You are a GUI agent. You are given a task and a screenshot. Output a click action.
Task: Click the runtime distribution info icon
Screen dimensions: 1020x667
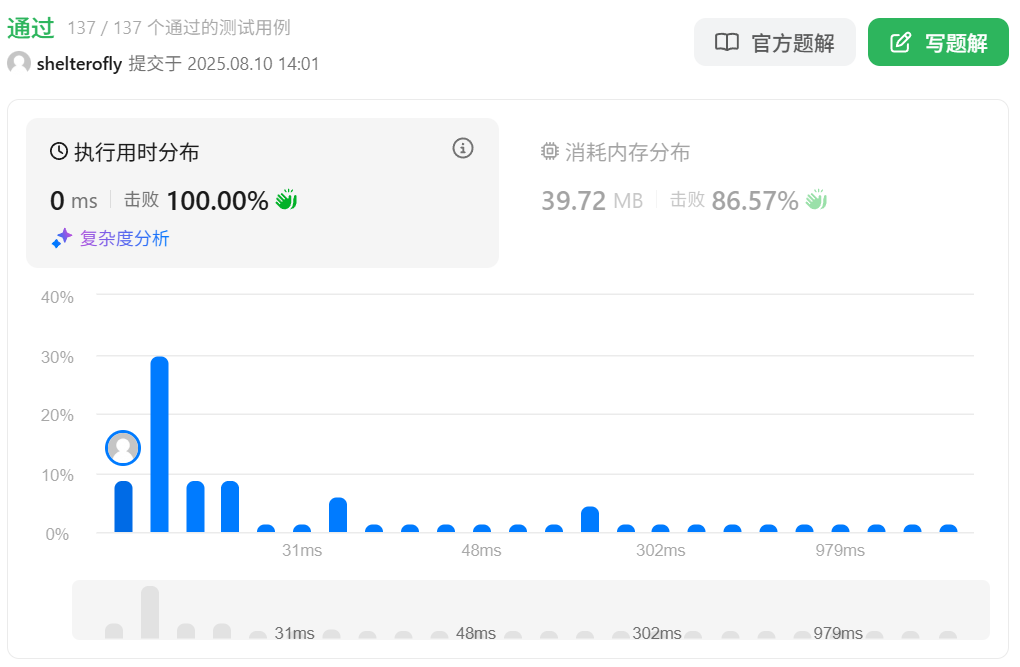coord(463,148)
